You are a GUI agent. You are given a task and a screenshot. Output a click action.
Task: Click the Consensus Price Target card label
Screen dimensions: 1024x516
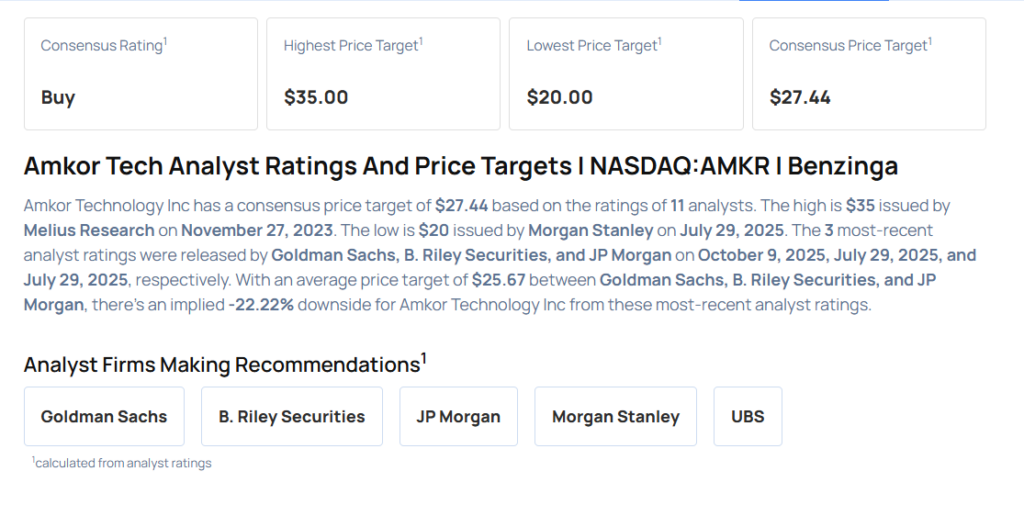pyautogui.click(x=850, y=46)
